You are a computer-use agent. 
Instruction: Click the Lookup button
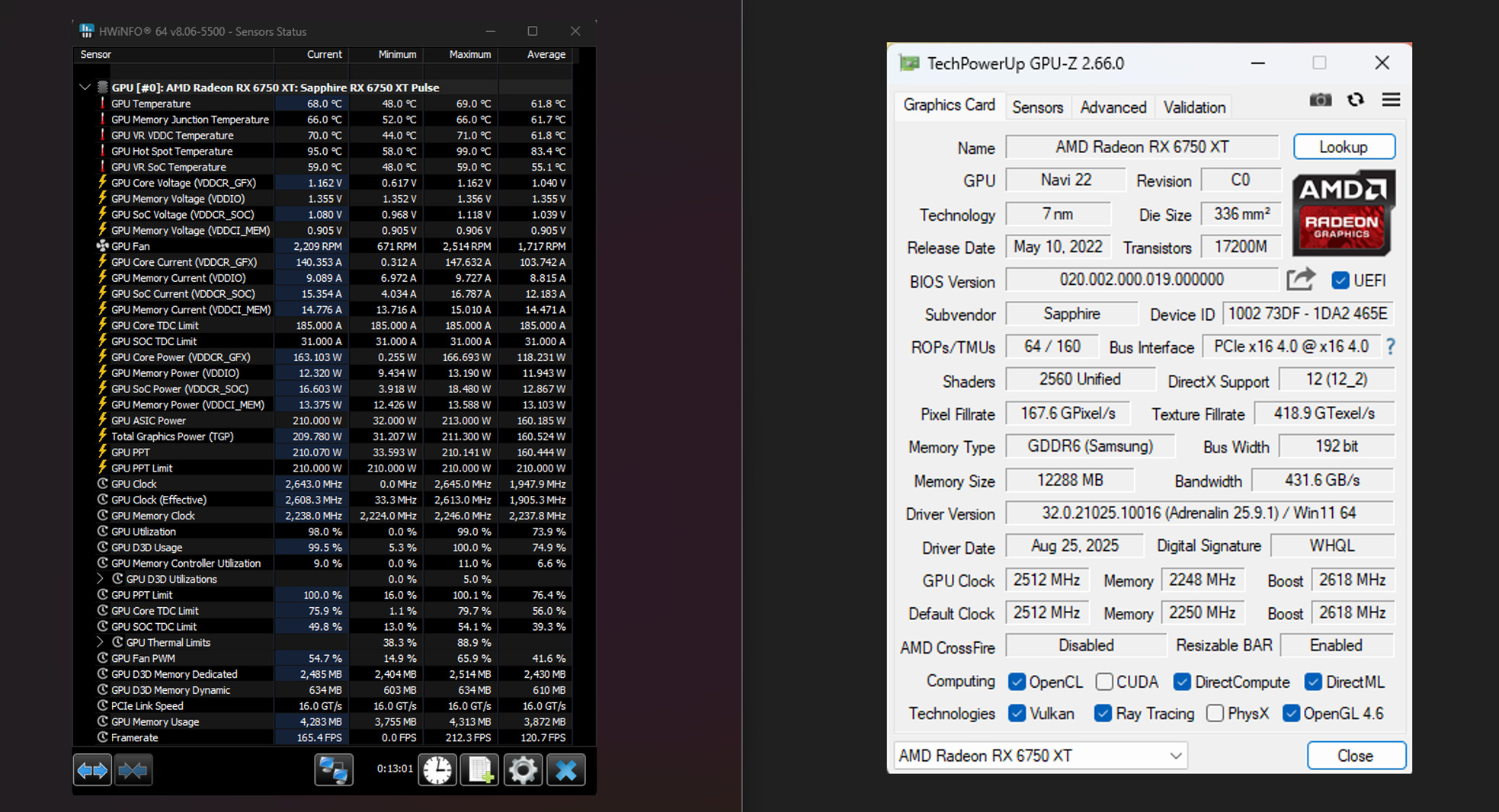tap(1344, 147)
